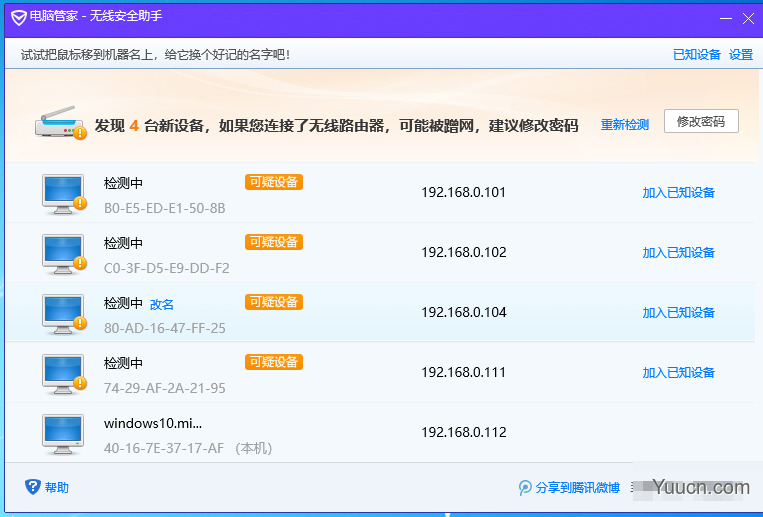Click the router warning icon

tap(61, 123)
